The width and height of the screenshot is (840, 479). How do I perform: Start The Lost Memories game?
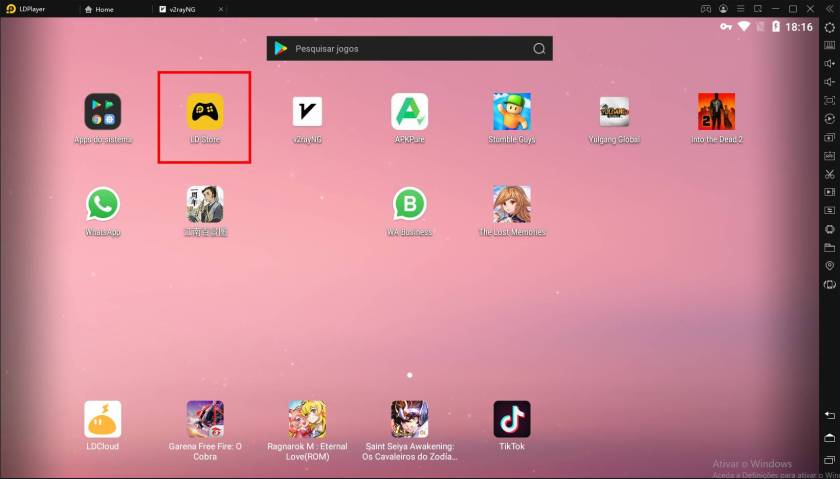pyautogui.click(x=512, y=204)
